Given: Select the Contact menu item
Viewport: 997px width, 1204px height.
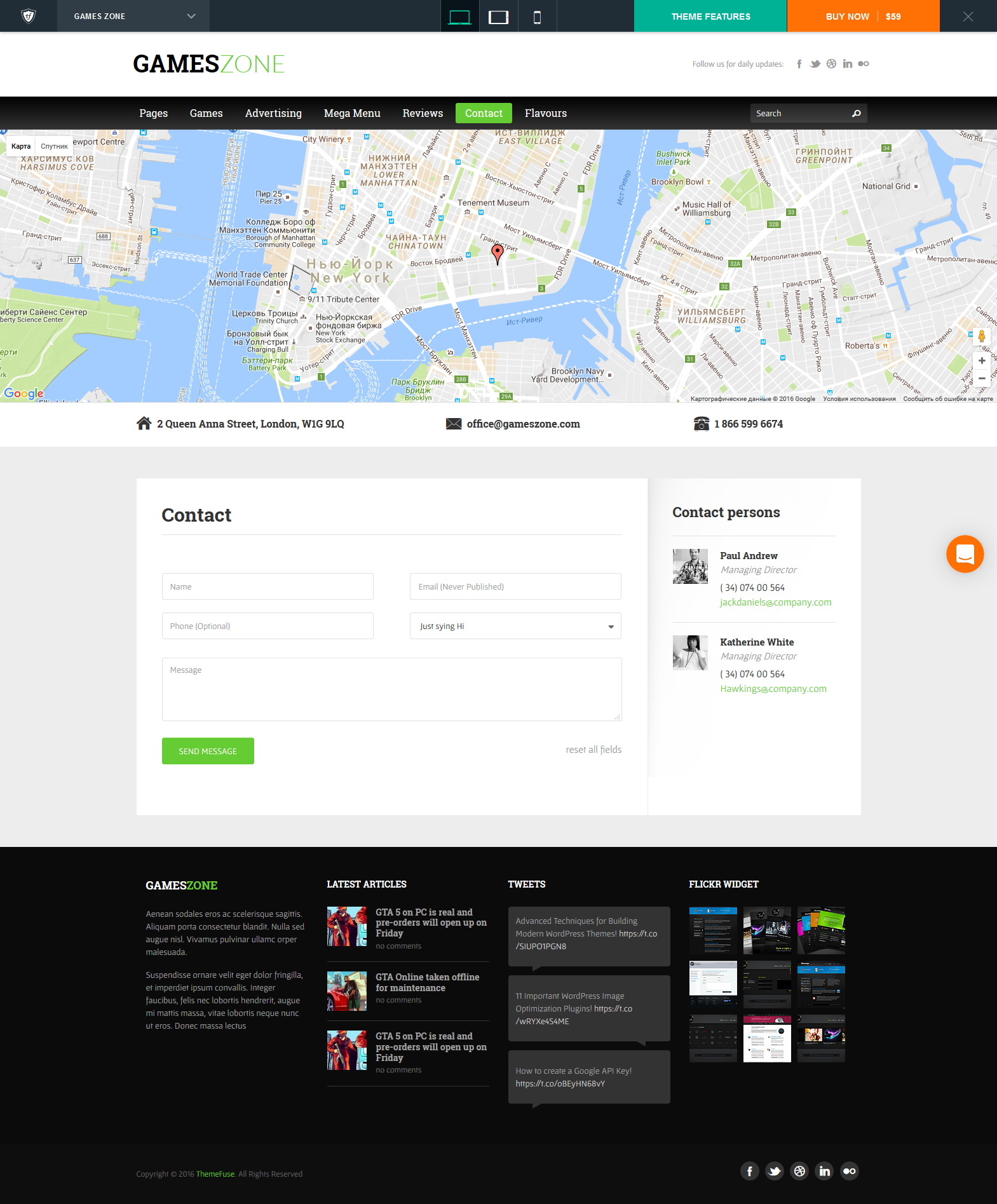Looking at the screenshot, I should point(484,113).
